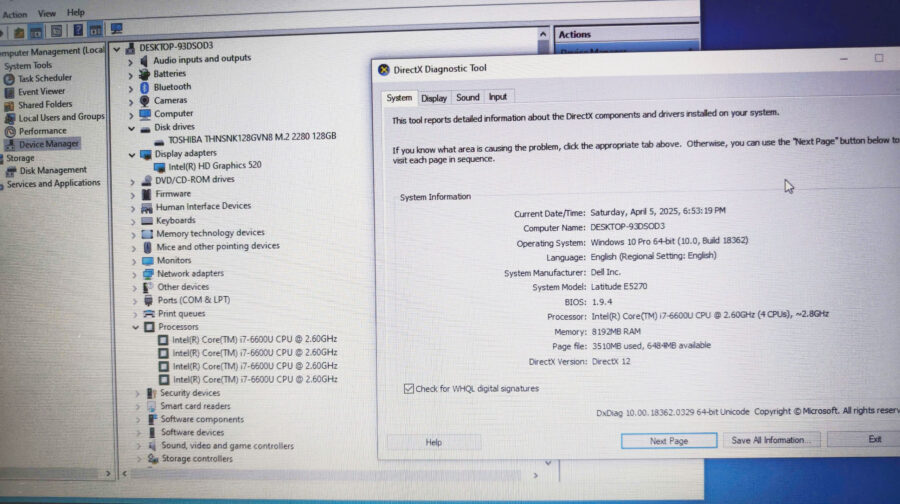Switch to the Input tab in DxDiag
The image size is (900, 504).
[x=498, y=97]
